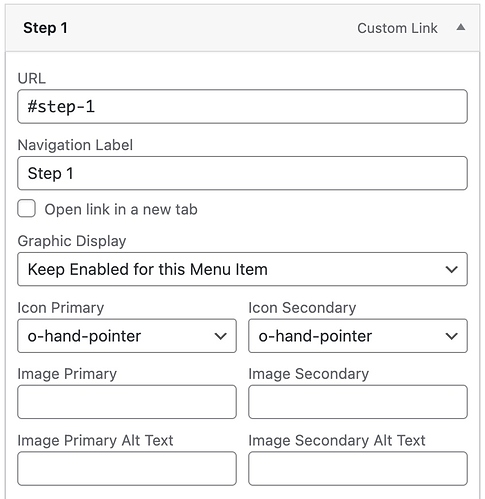Click the Image Primary Alt Text field
The image size is (485, 499).
(x=127, y=469)
